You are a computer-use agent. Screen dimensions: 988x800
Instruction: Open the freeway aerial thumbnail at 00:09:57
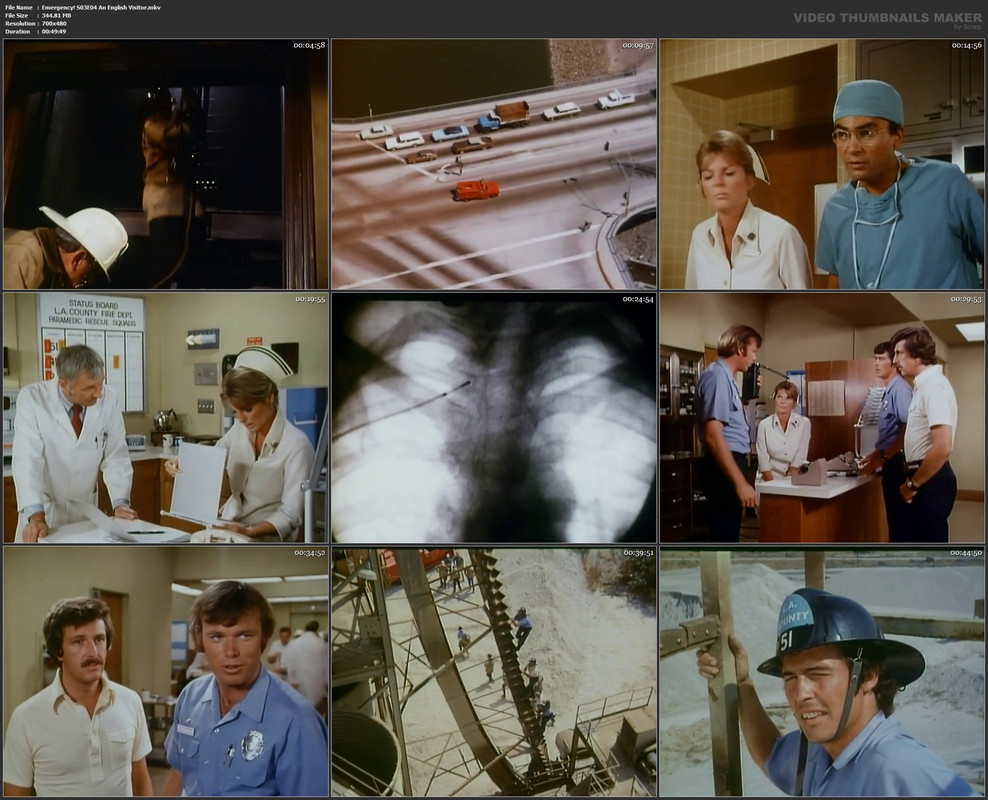click(494, 164)
